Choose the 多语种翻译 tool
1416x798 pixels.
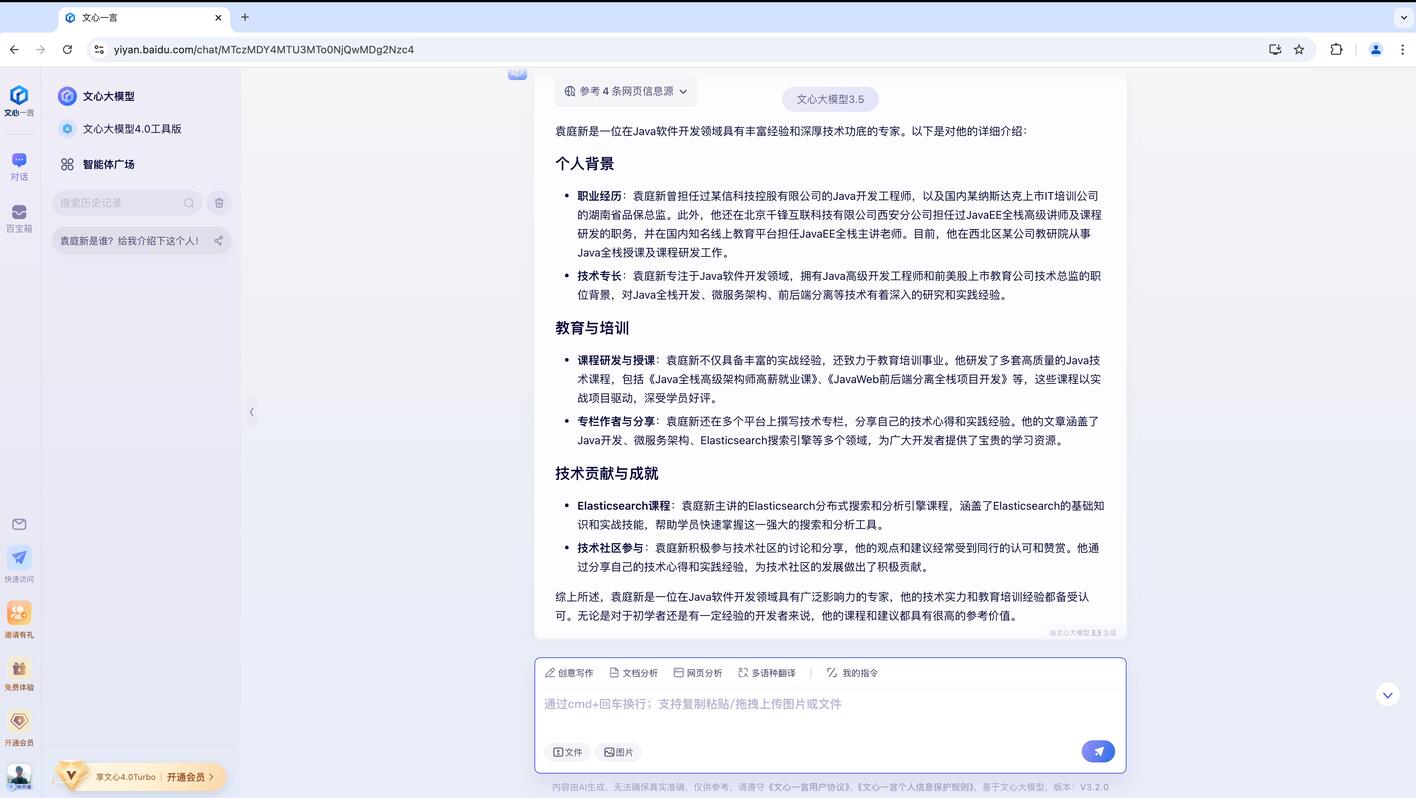click(x=767, y=673)
